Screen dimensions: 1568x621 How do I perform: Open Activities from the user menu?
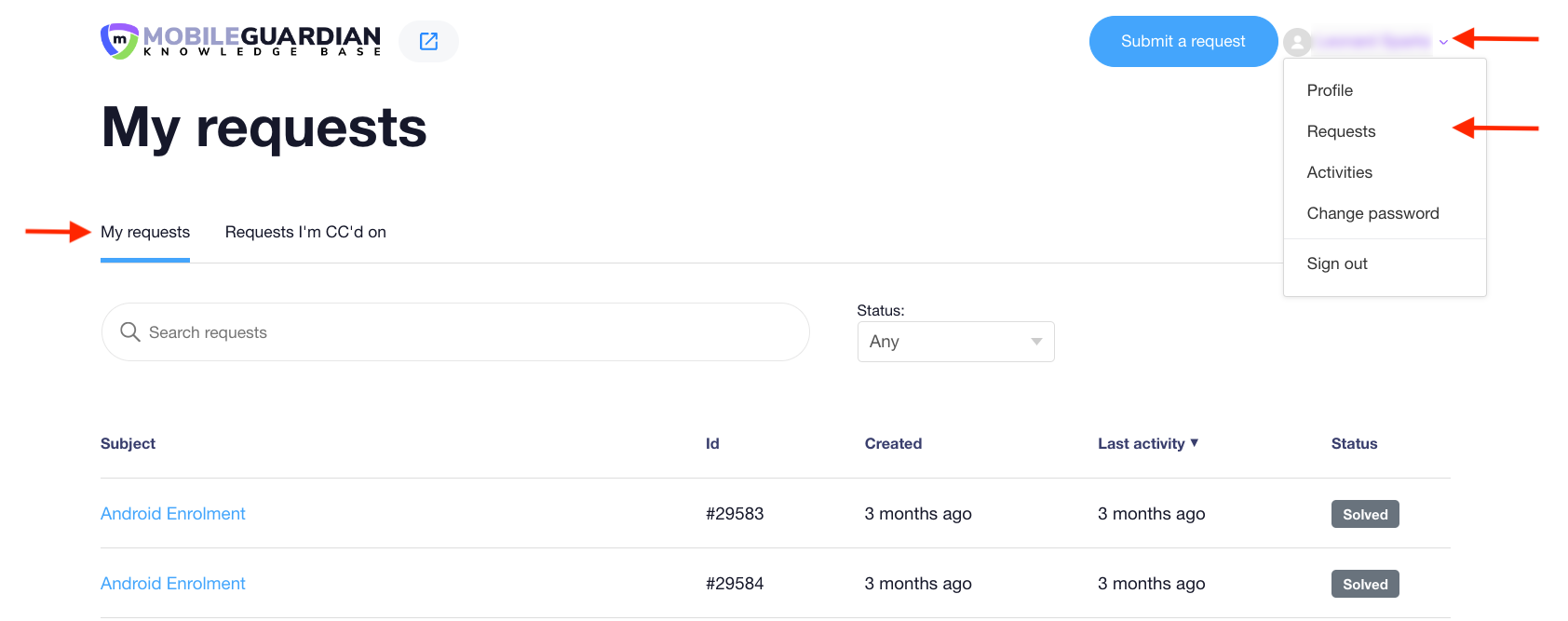click(x=1339, y=172)
